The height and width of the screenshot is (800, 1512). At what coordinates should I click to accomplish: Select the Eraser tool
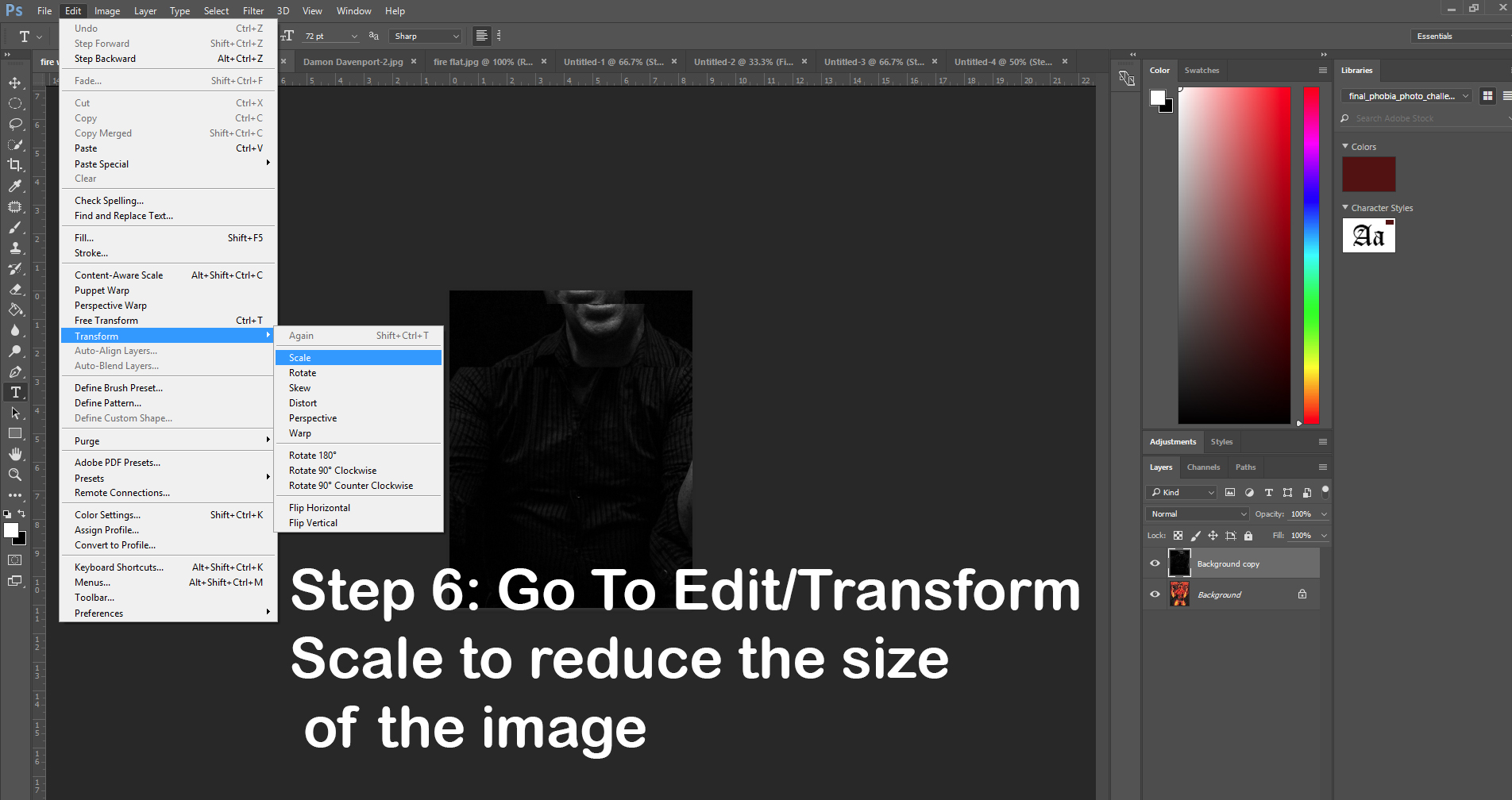coord(15,289)
